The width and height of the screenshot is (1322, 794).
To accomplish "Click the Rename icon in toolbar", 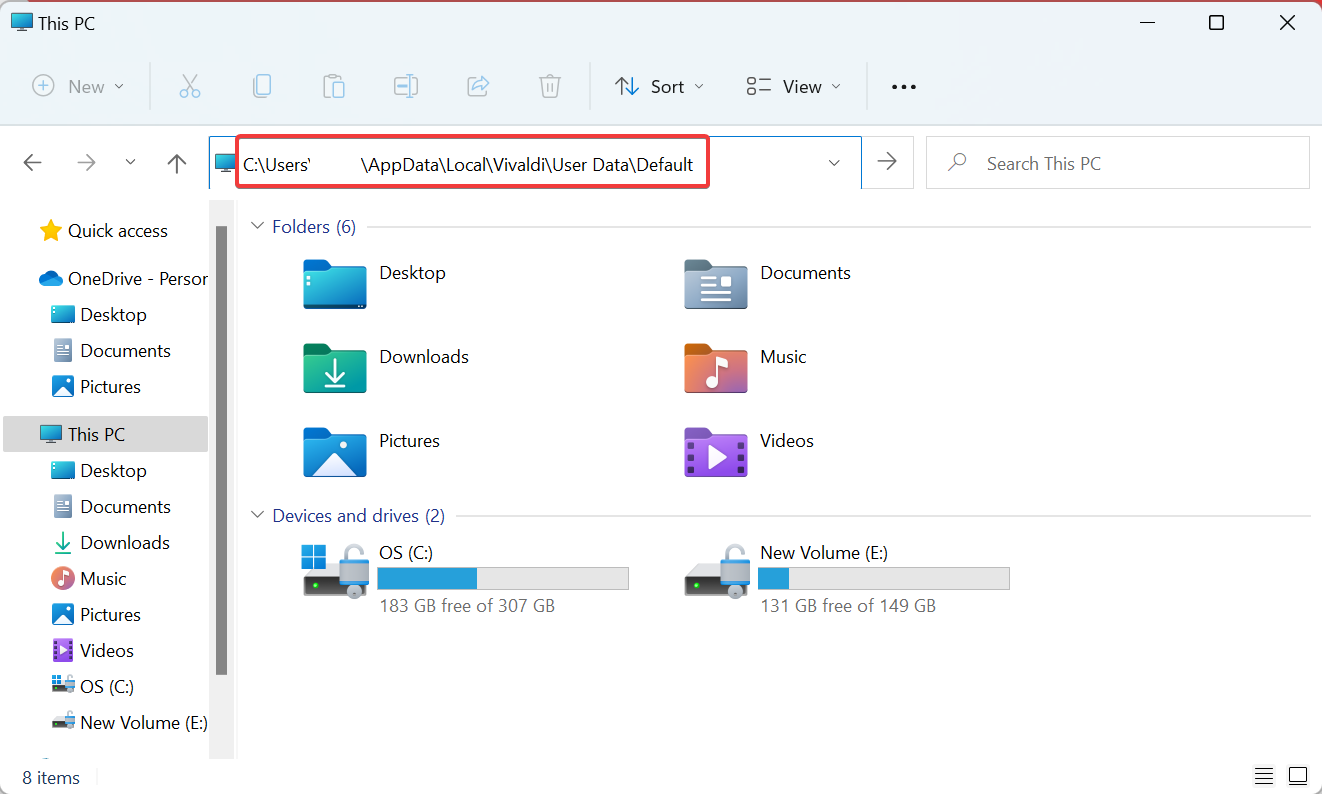I will tap(406, 87).
